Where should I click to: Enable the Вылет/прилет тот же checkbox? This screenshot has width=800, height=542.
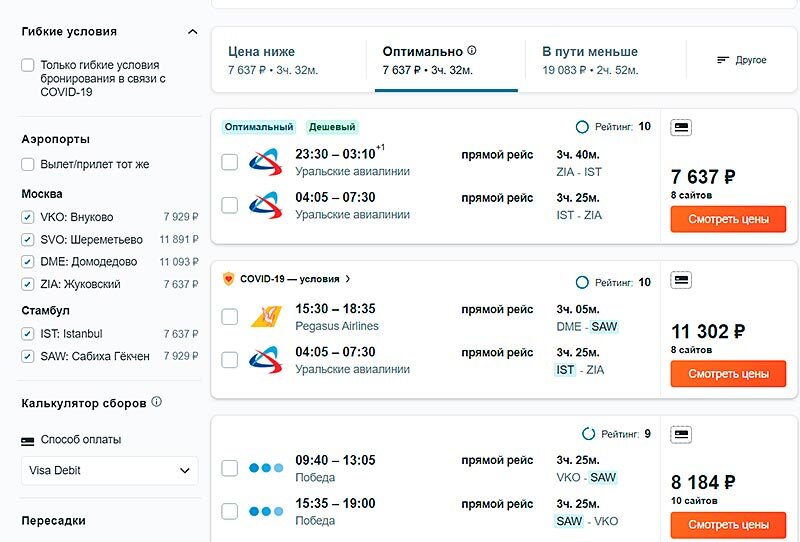28,164
